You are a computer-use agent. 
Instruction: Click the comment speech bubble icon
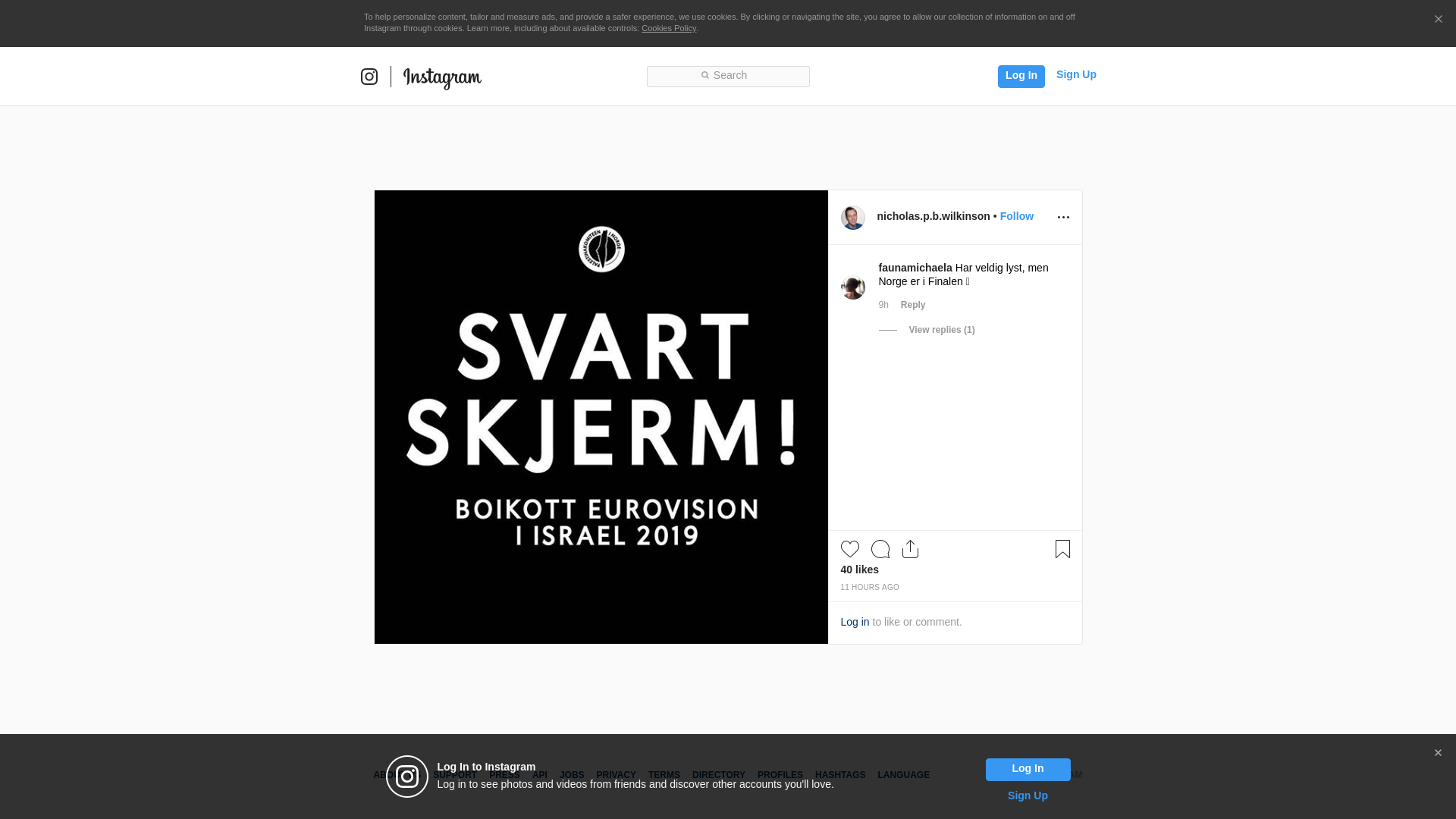(880, 549)
